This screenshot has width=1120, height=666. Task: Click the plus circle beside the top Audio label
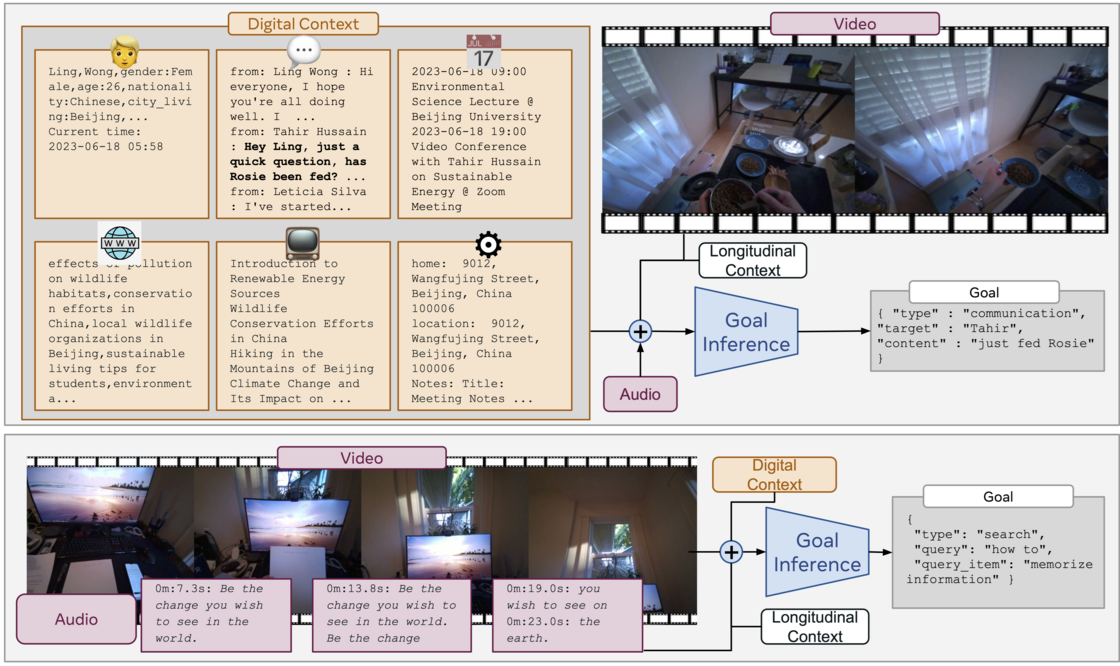pos(640,331)
